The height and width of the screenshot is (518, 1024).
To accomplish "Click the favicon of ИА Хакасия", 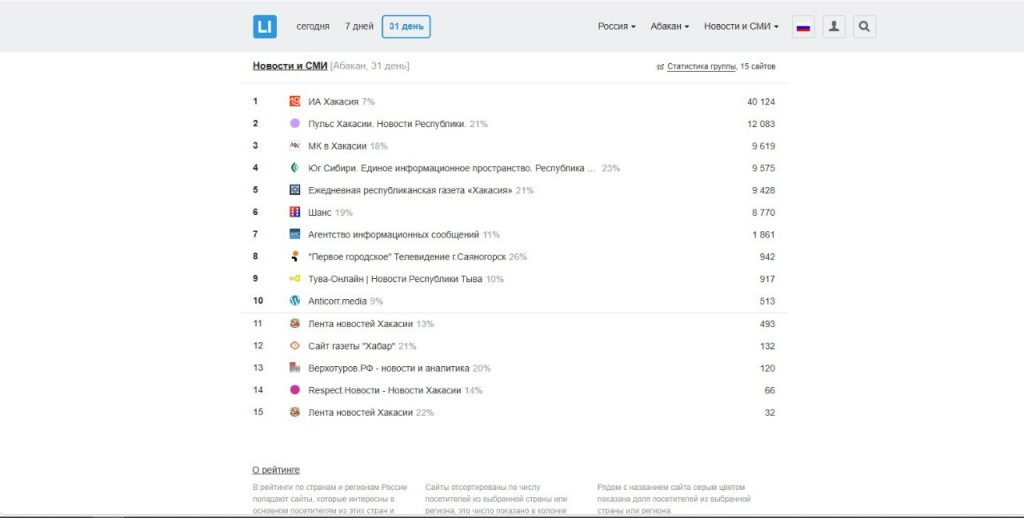I will point(295,101).
